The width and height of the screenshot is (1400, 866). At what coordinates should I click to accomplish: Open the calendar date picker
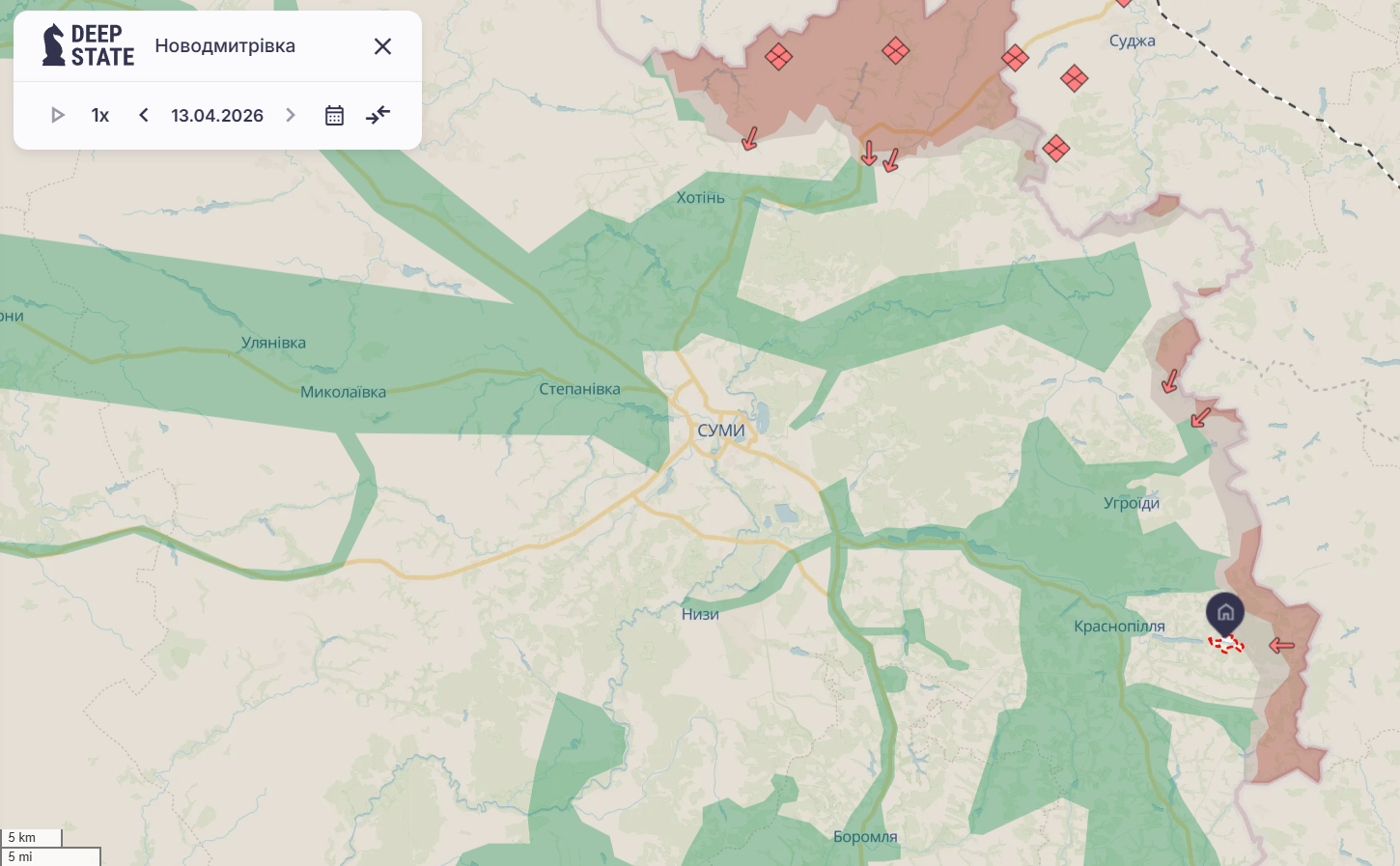coord(334,116)
